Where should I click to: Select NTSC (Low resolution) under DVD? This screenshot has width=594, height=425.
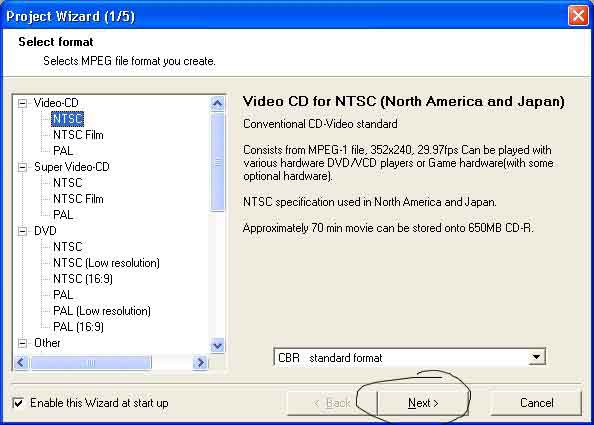pos(106,263)
